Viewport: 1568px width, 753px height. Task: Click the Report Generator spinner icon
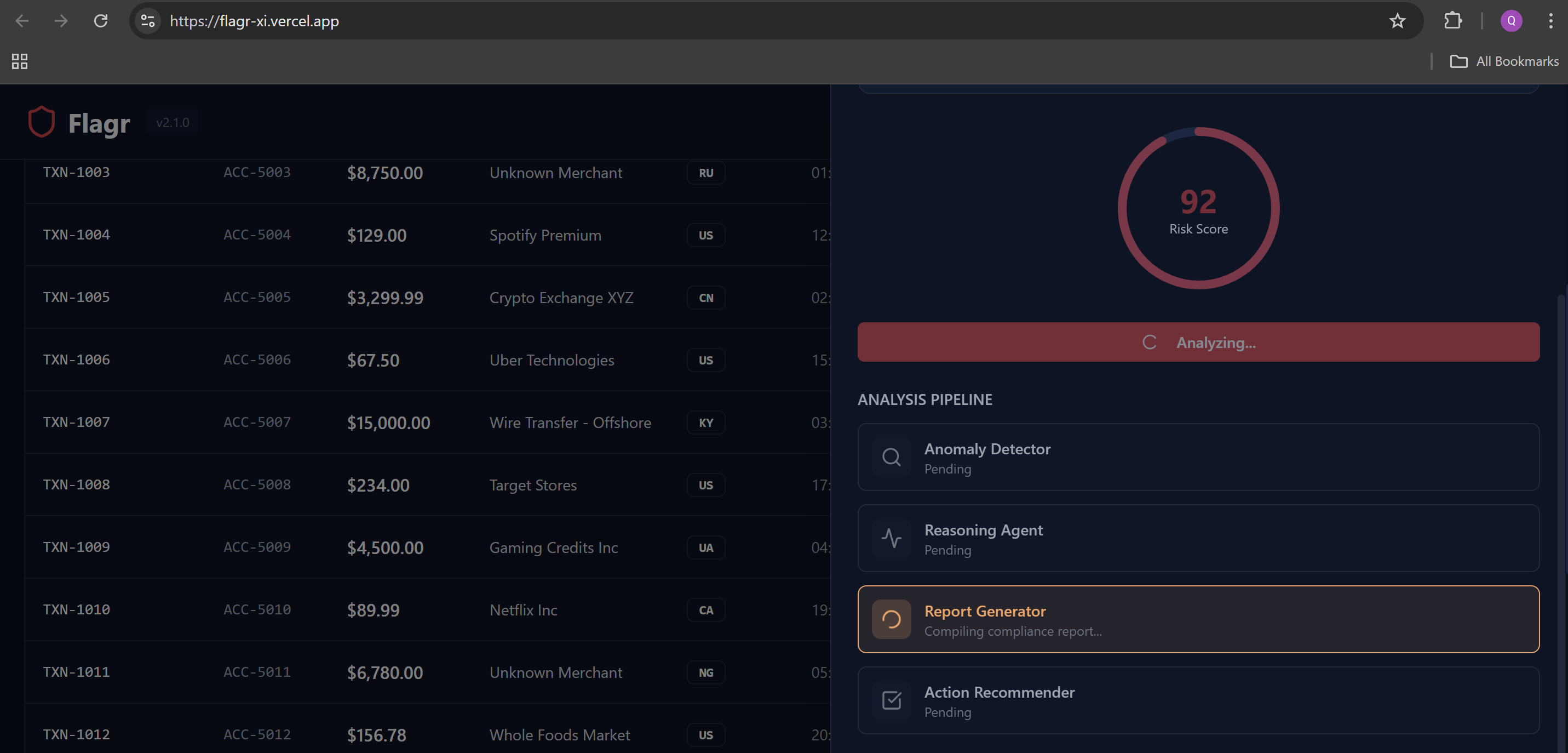point(891,619)
